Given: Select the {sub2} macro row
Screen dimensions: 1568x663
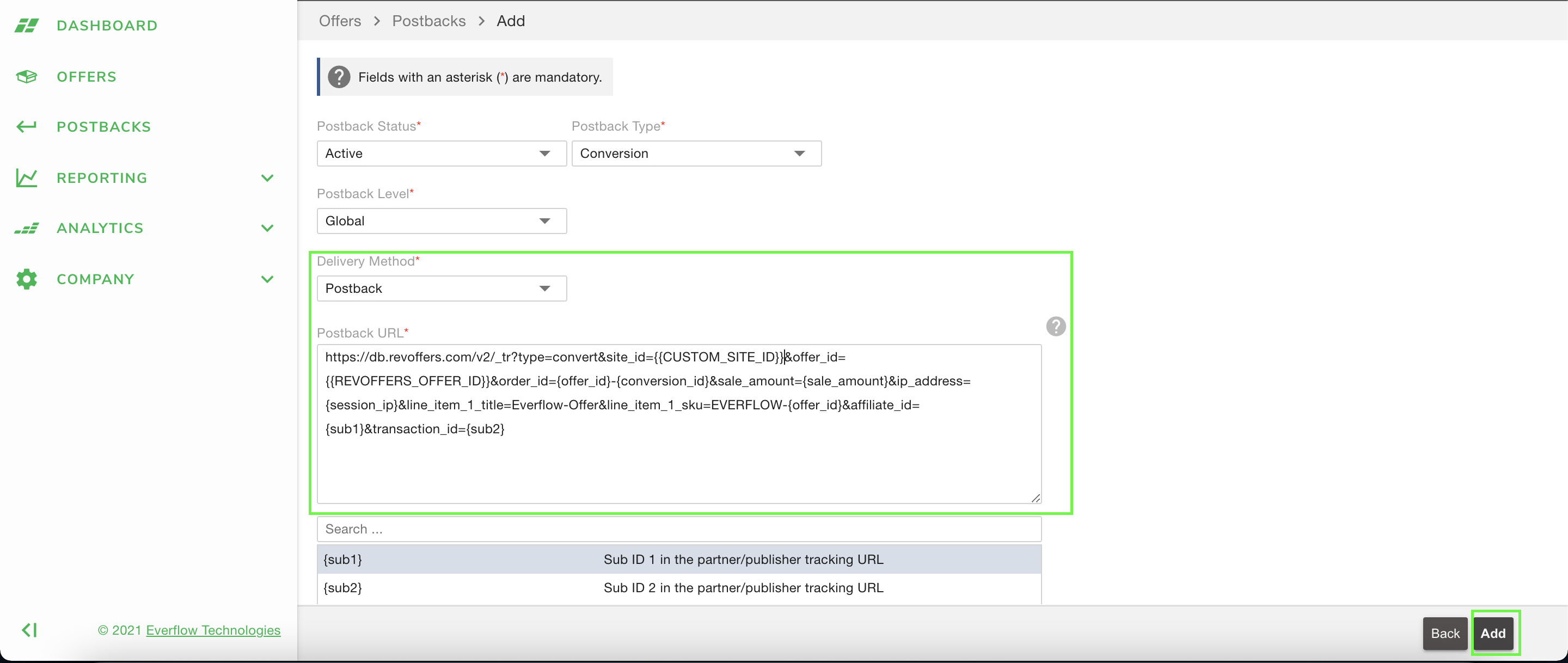Looking at the screenshot, I should tap(679, 587).
